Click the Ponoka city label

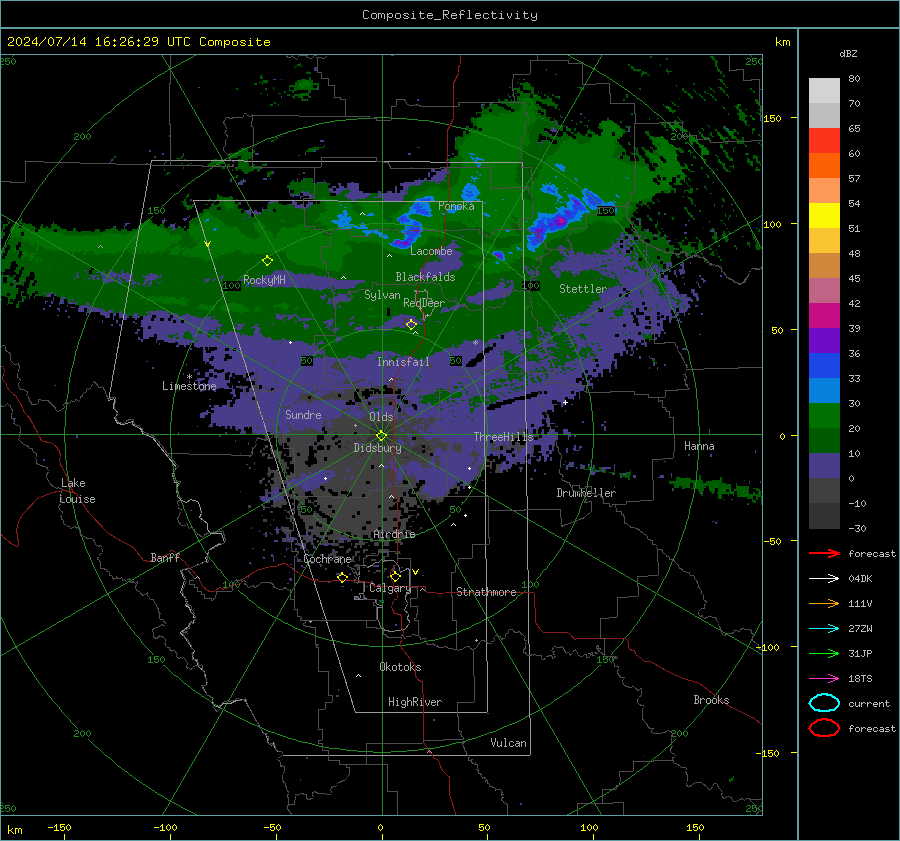456,206
